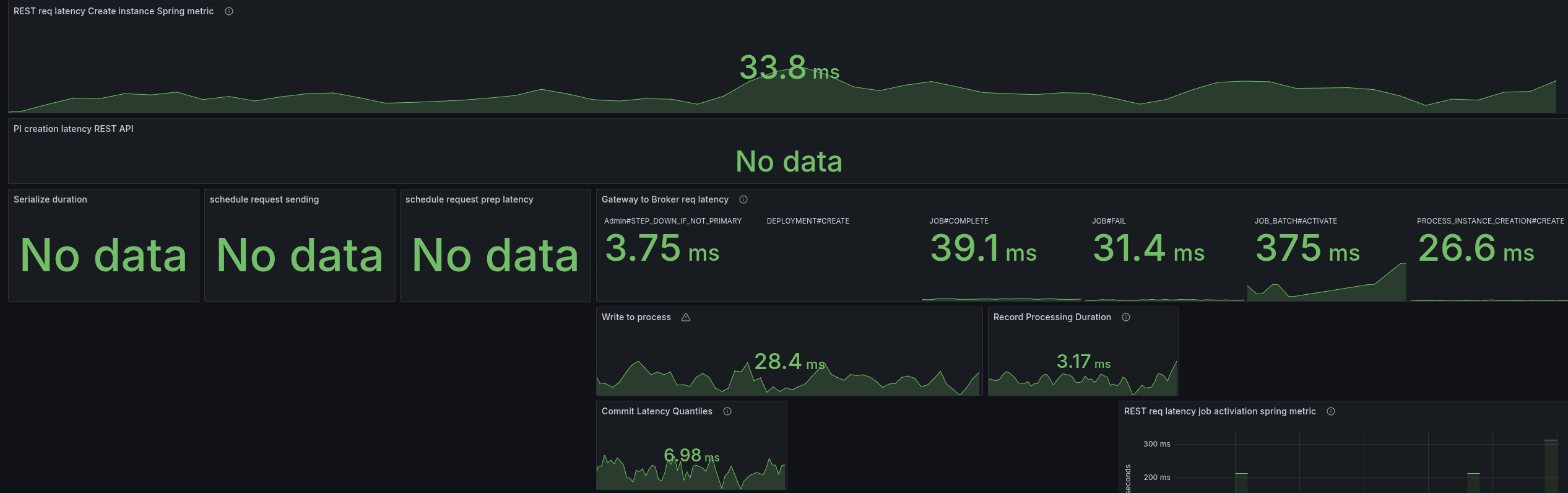Click info icon for REST req latency job activation
Image resolution: width=1568 pixels, height=493 pixels.
[1331, 411]
